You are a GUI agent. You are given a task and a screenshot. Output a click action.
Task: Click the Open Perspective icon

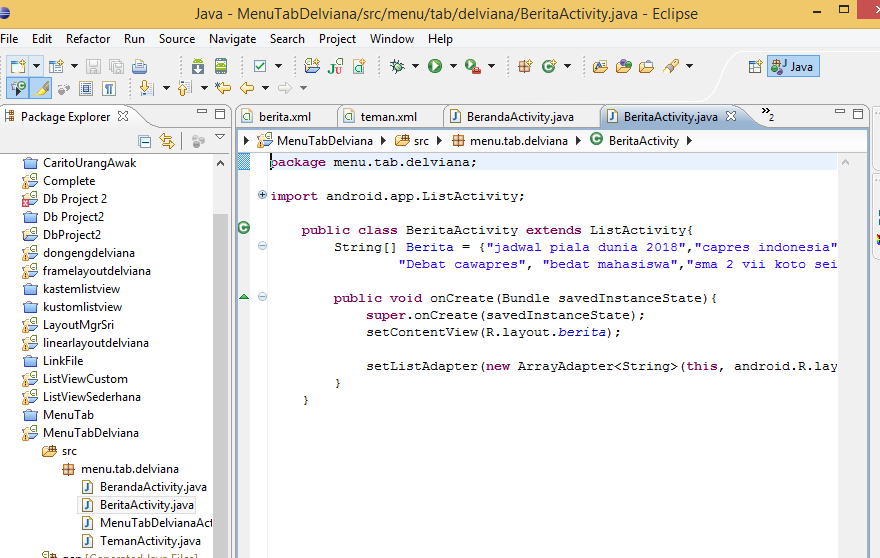(755, 66)
